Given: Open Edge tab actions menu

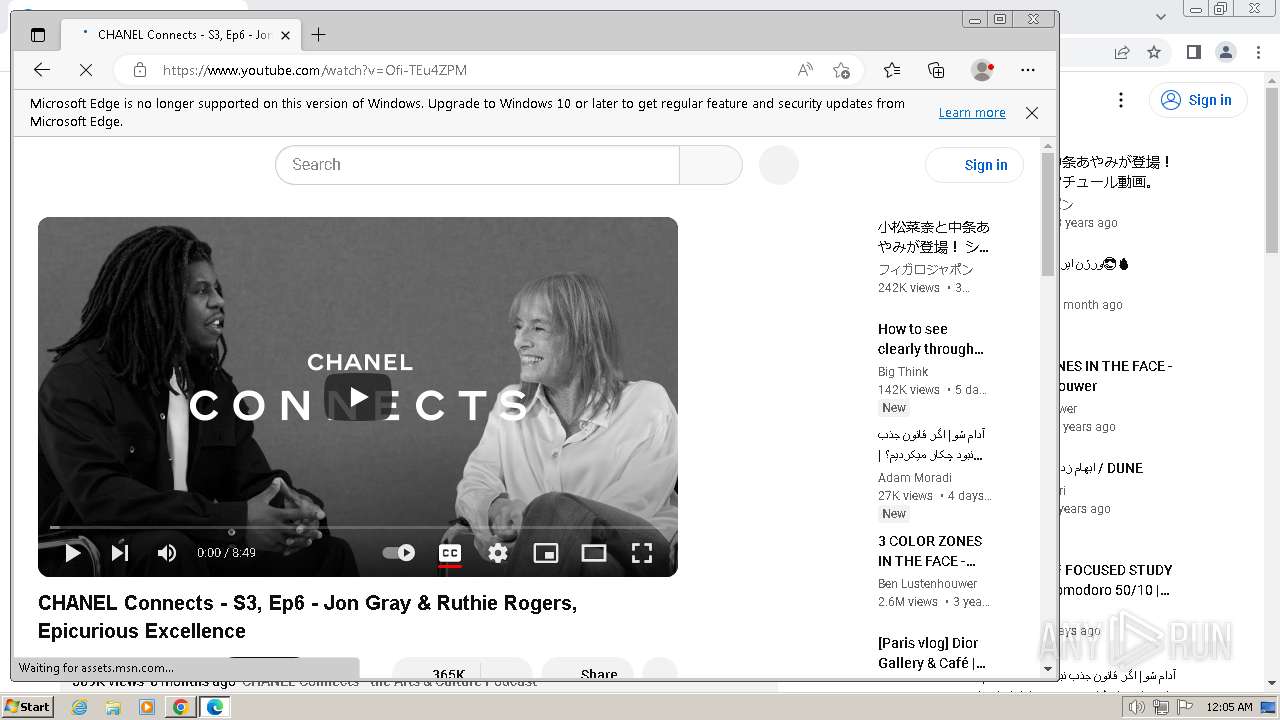Looking at the screenshot, I should [x=38, y=35].
